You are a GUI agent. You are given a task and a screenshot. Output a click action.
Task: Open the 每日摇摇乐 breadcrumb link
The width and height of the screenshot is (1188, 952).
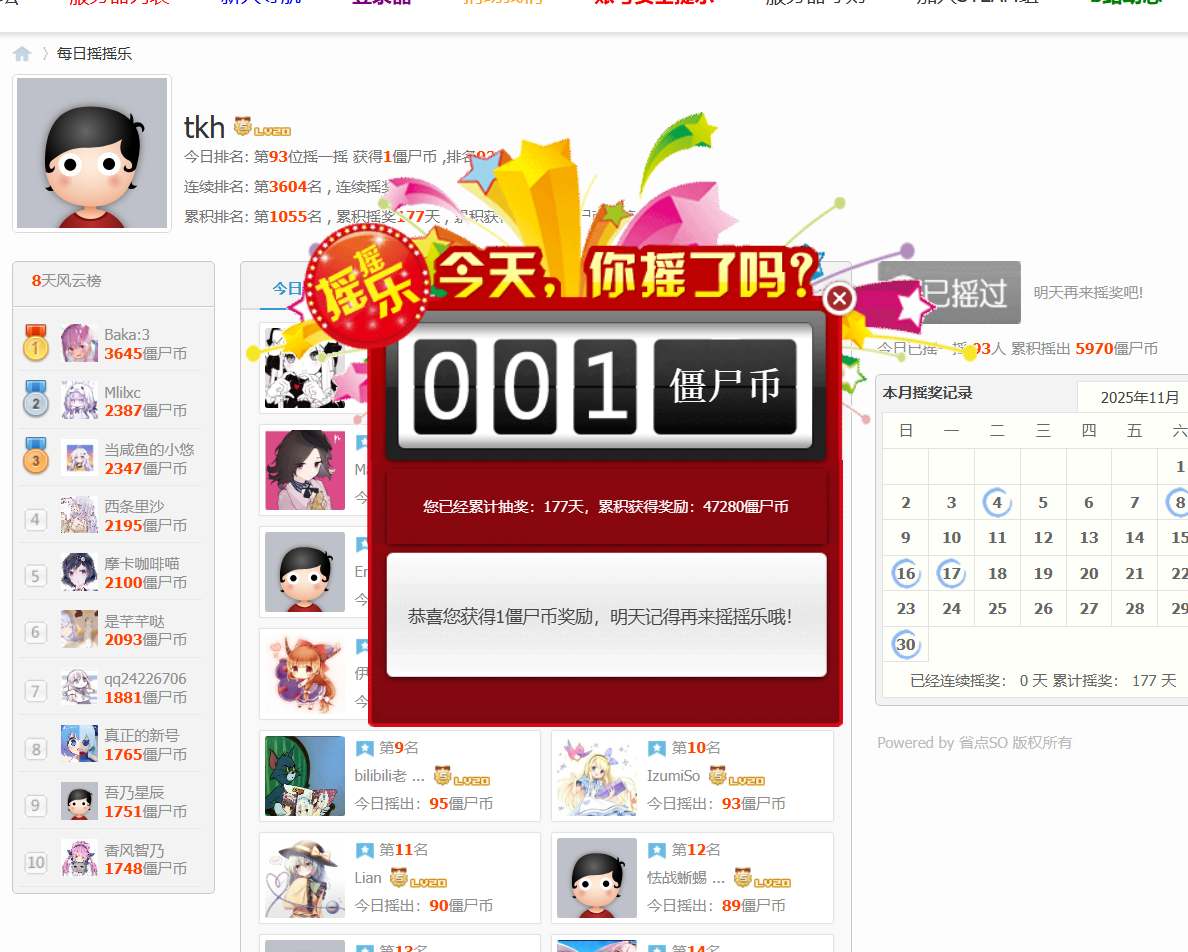pos(94,54)
